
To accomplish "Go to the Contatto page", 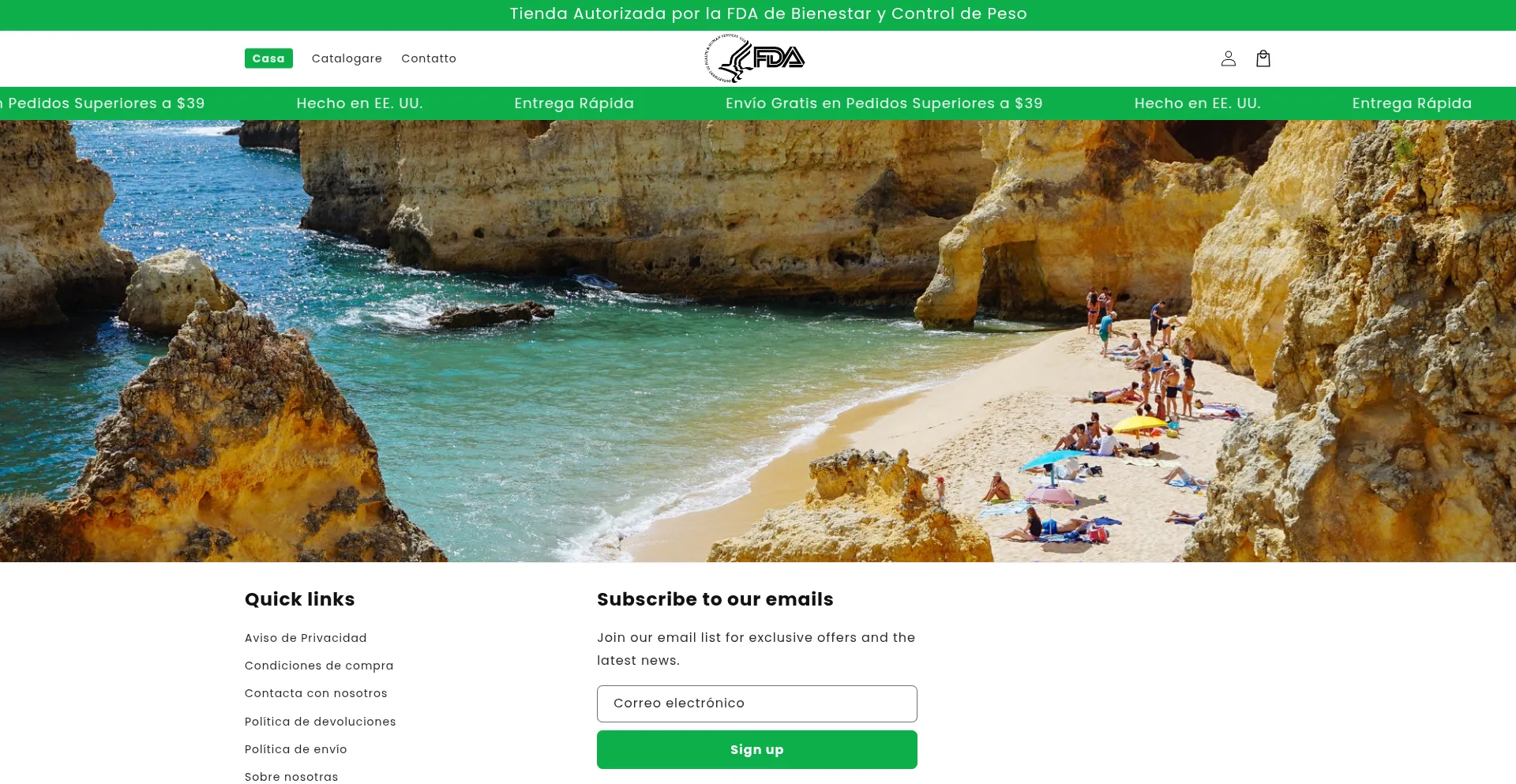I will tap(429, 58).
